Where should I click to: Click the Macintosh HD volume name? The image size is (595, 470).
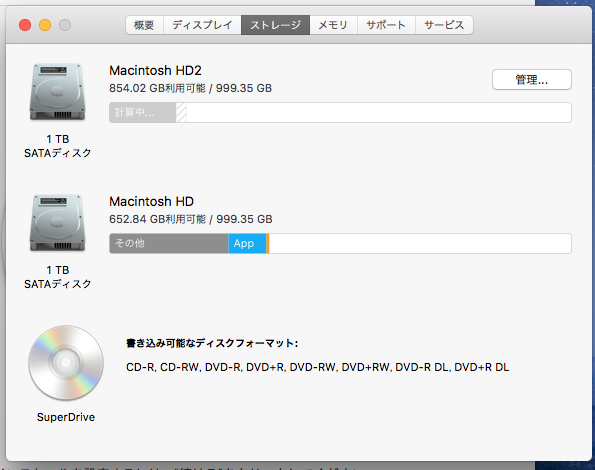click(151, 201)
